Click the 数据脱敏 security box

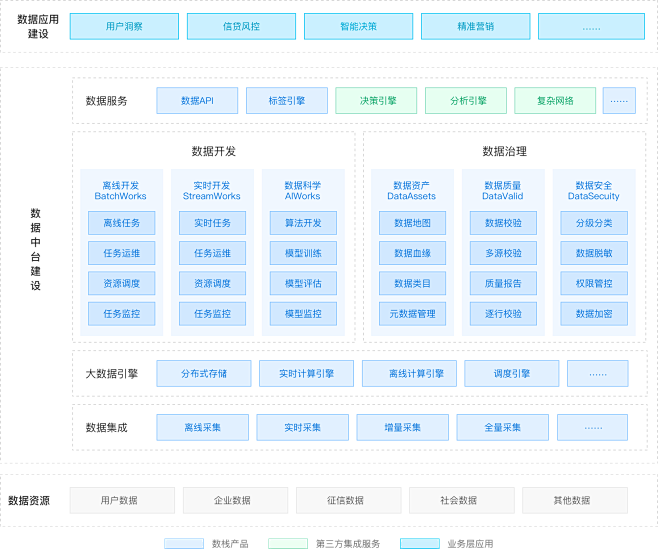tap(594, 253)
